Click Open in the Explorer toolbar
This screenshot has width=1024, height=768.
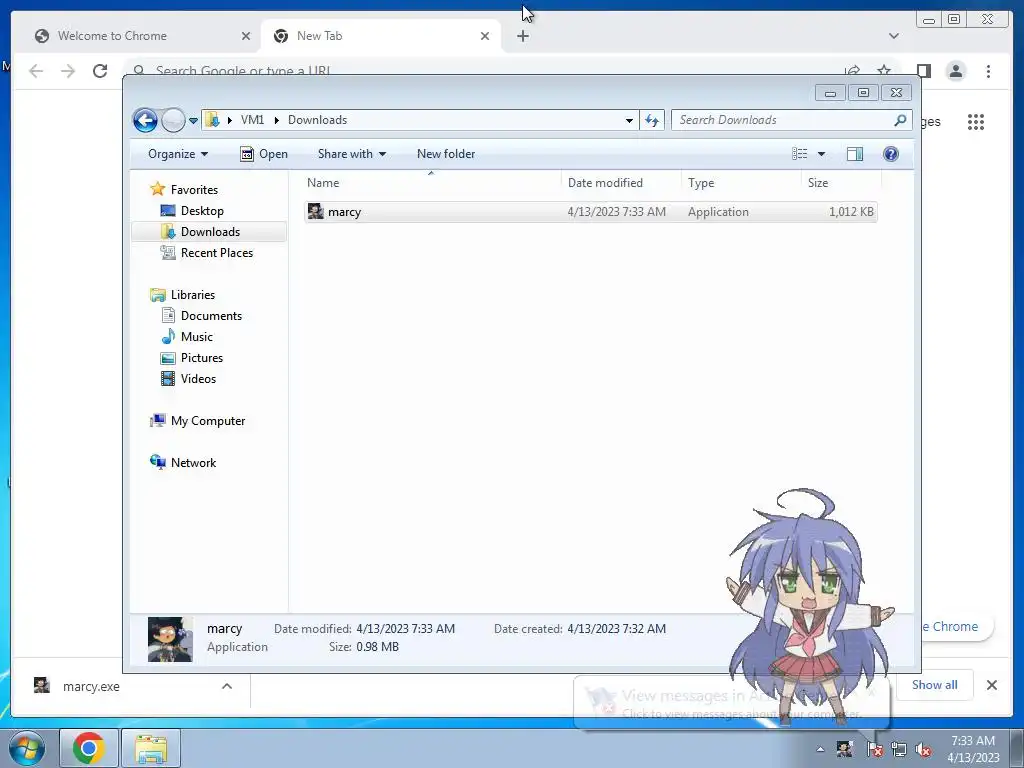(x=264, y=154)
